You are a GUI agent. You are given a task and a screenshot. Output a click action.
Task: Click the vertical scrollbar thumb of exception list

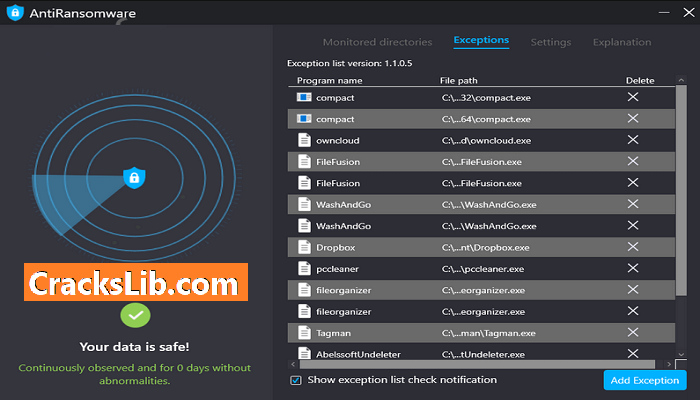point(681,190)
